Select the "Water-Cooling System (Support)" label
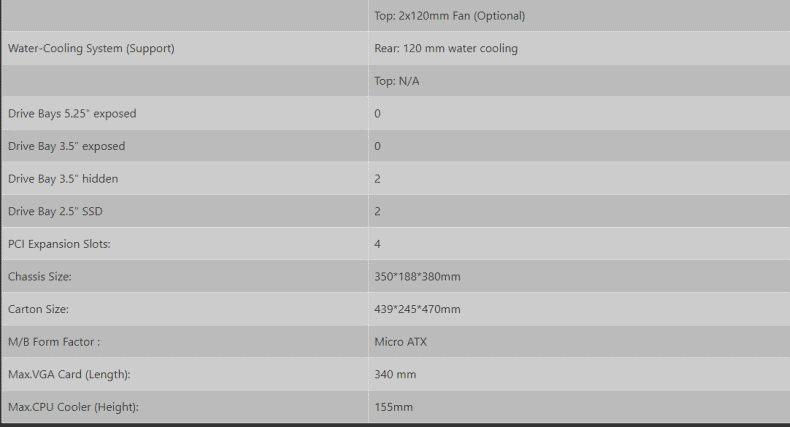 [x=91, y=48]
